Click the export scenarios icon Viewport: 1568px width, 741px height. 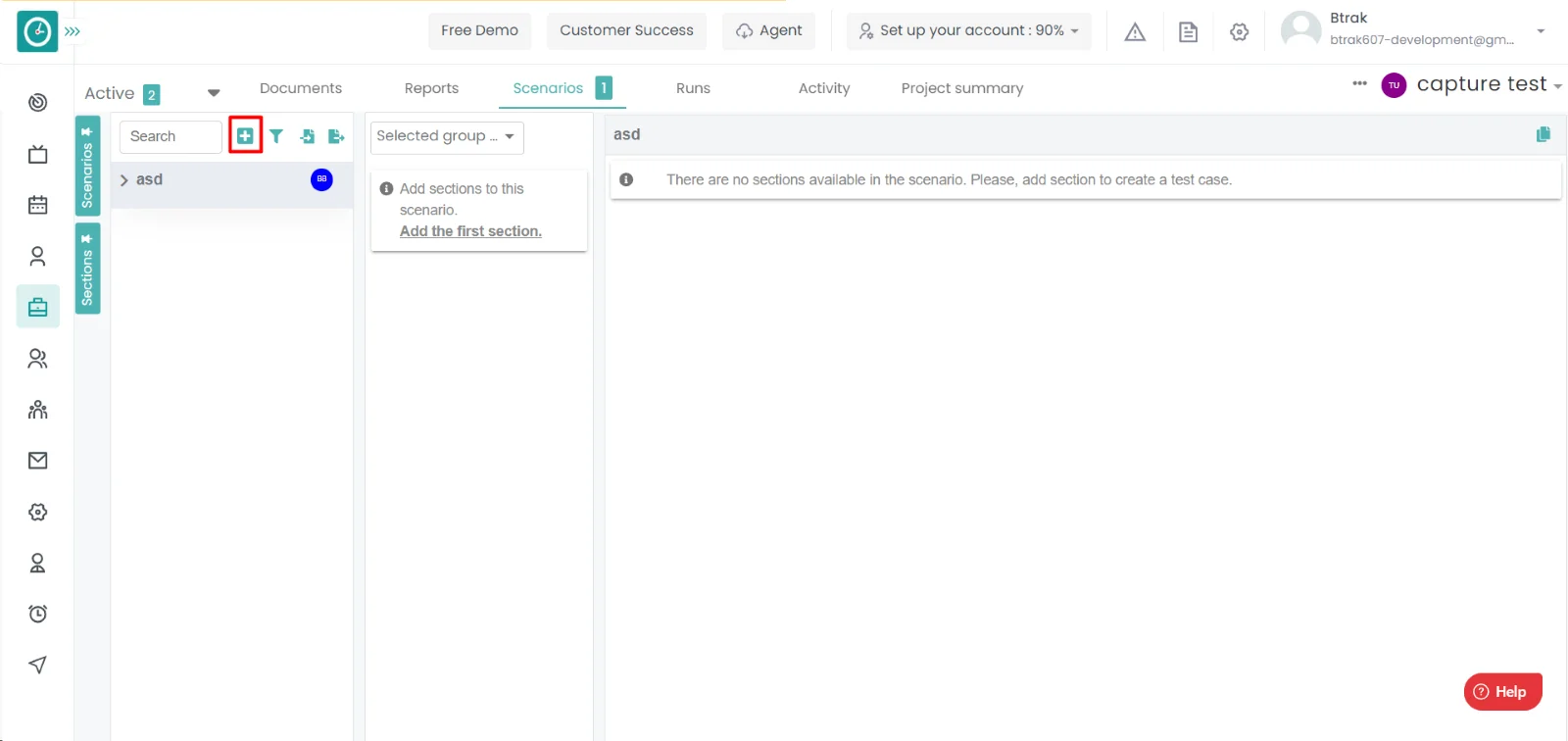pos(336,136)
